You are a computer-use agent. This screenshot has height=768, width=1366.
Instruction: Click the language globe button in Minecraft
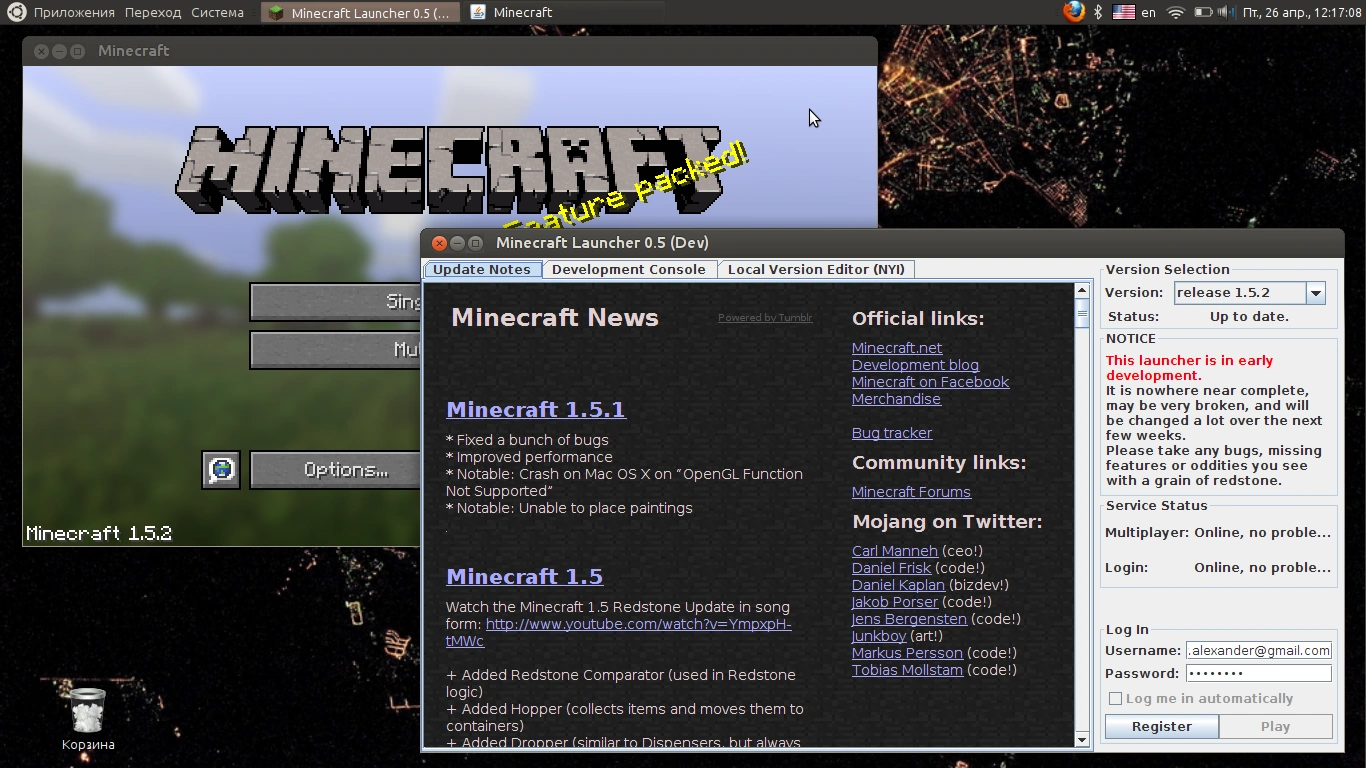(221, 469)
